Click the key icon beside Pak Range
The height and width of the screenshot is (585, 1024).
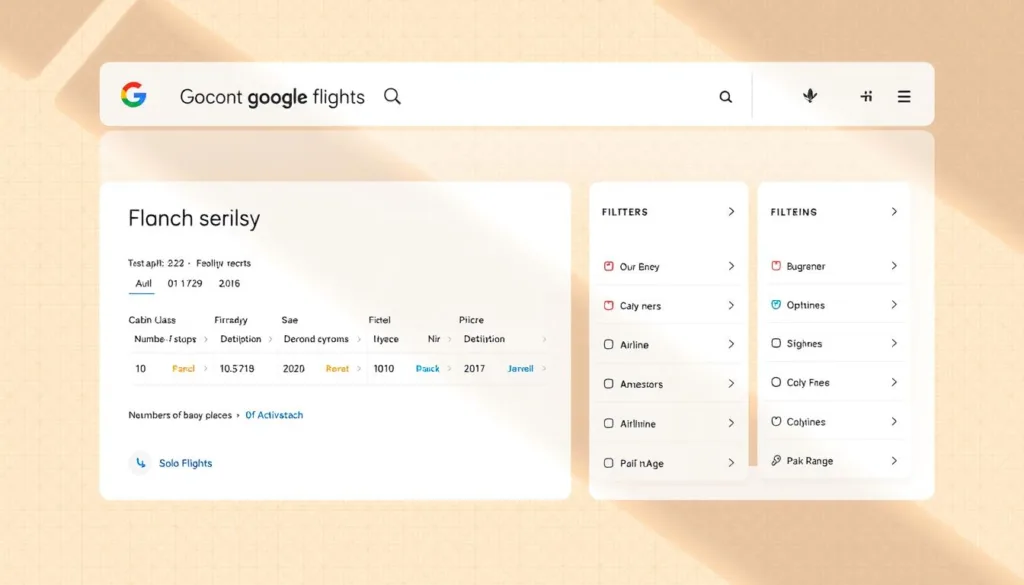click(x=774, y=460)
